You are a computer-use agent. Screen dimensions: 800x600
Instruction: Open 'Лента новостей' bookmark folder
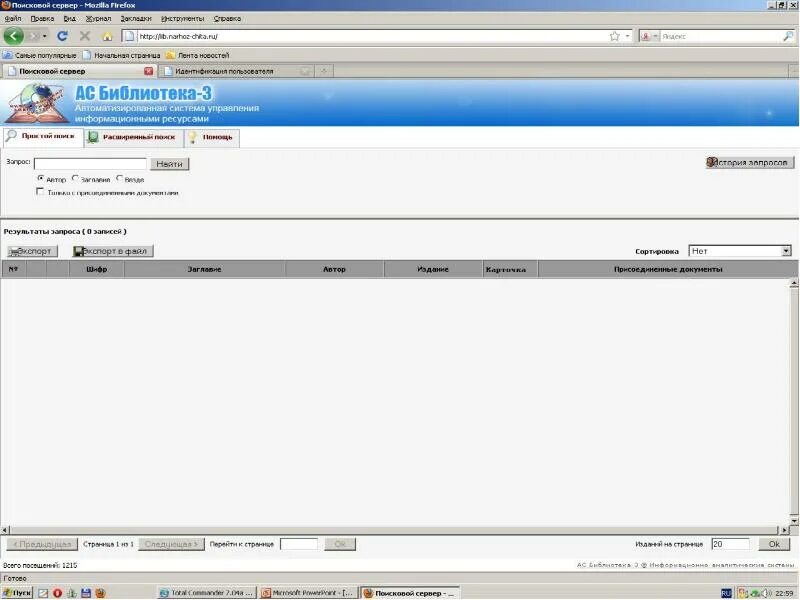[197, 55]
